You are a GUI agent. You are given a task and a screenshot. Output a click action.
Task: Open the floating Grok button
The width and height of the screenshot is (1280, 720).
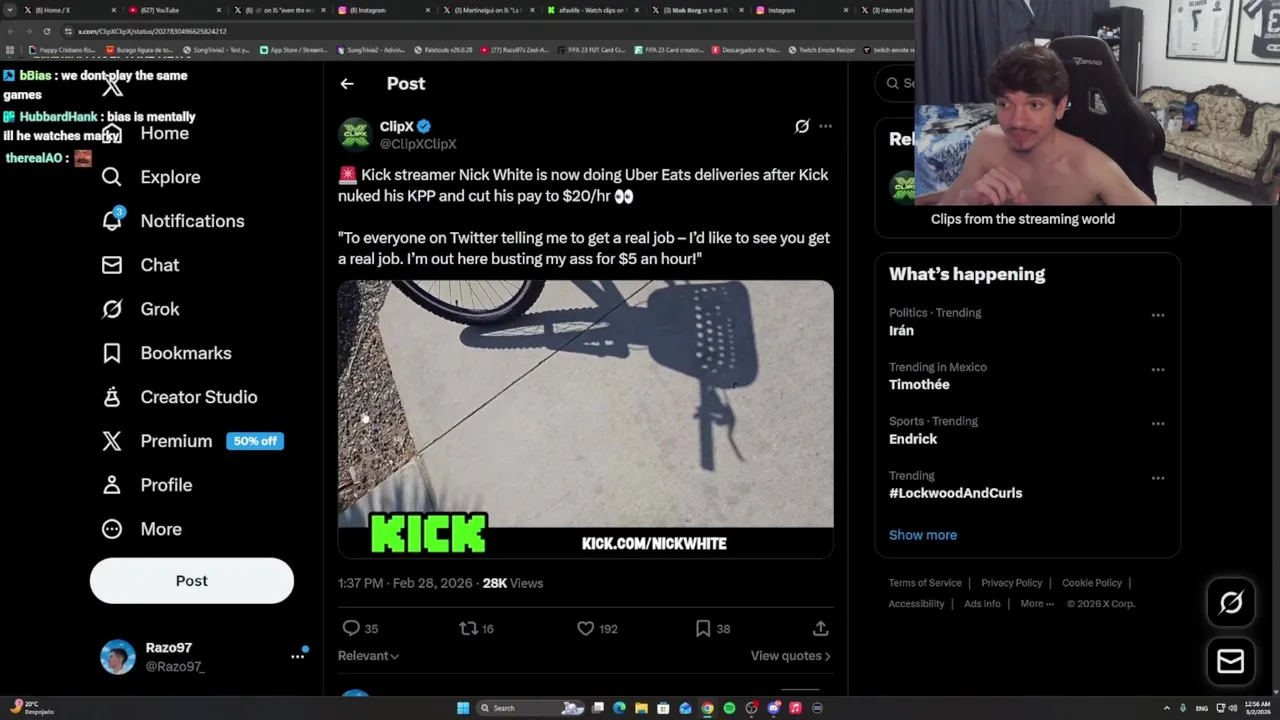1231,602
